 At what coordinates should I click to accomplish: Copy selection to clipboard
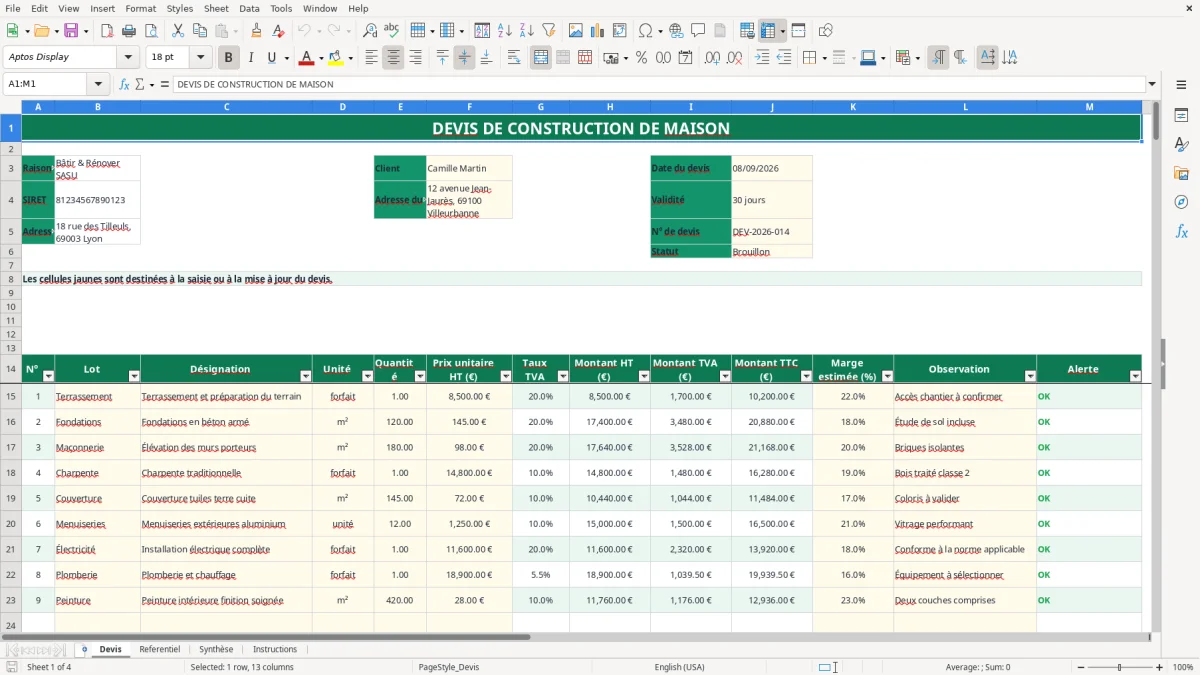(x=199, y=31)
